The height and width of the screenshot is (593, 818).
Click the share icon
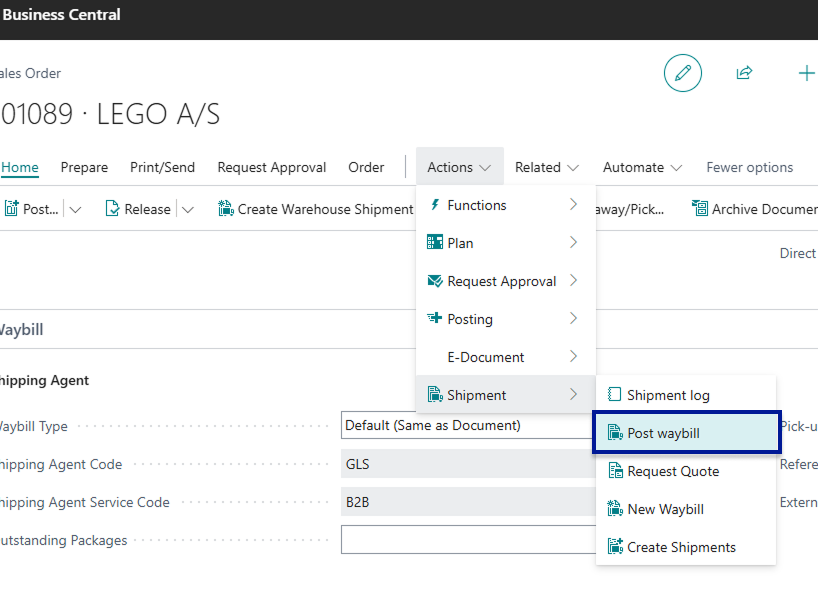tap(744, 72)
